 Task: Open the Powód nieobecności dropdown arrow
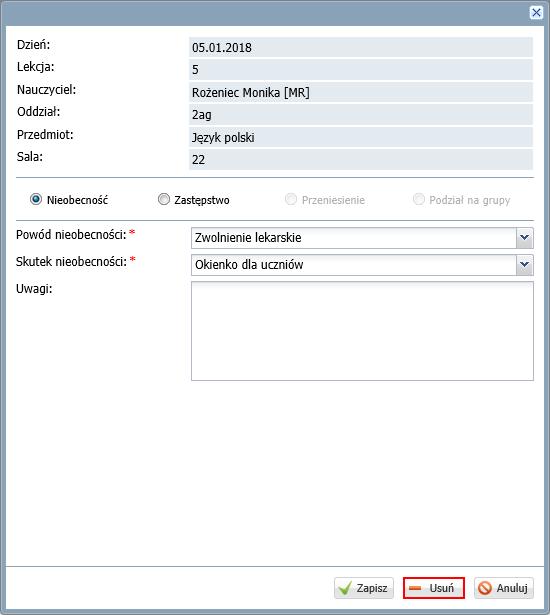525,238
